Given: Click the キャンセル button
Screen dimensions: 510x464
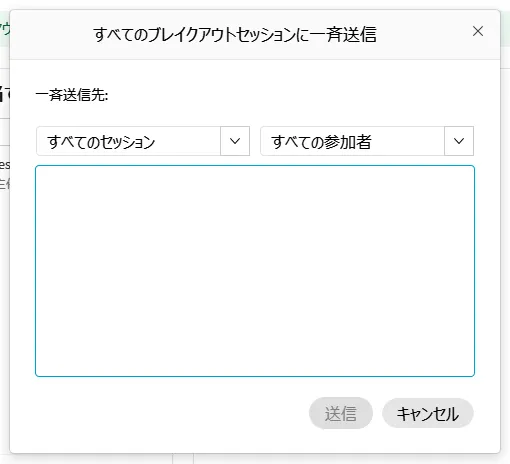Looking at the screenshot, I should pyautogui.click(x=428, y=413).
